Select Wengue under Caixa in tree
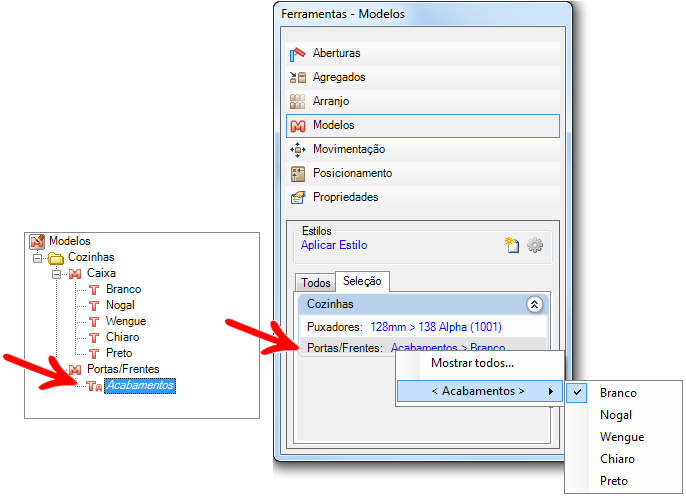Viewport: 686px width, 496px height. pyautogui.click(x=126, y=321)
